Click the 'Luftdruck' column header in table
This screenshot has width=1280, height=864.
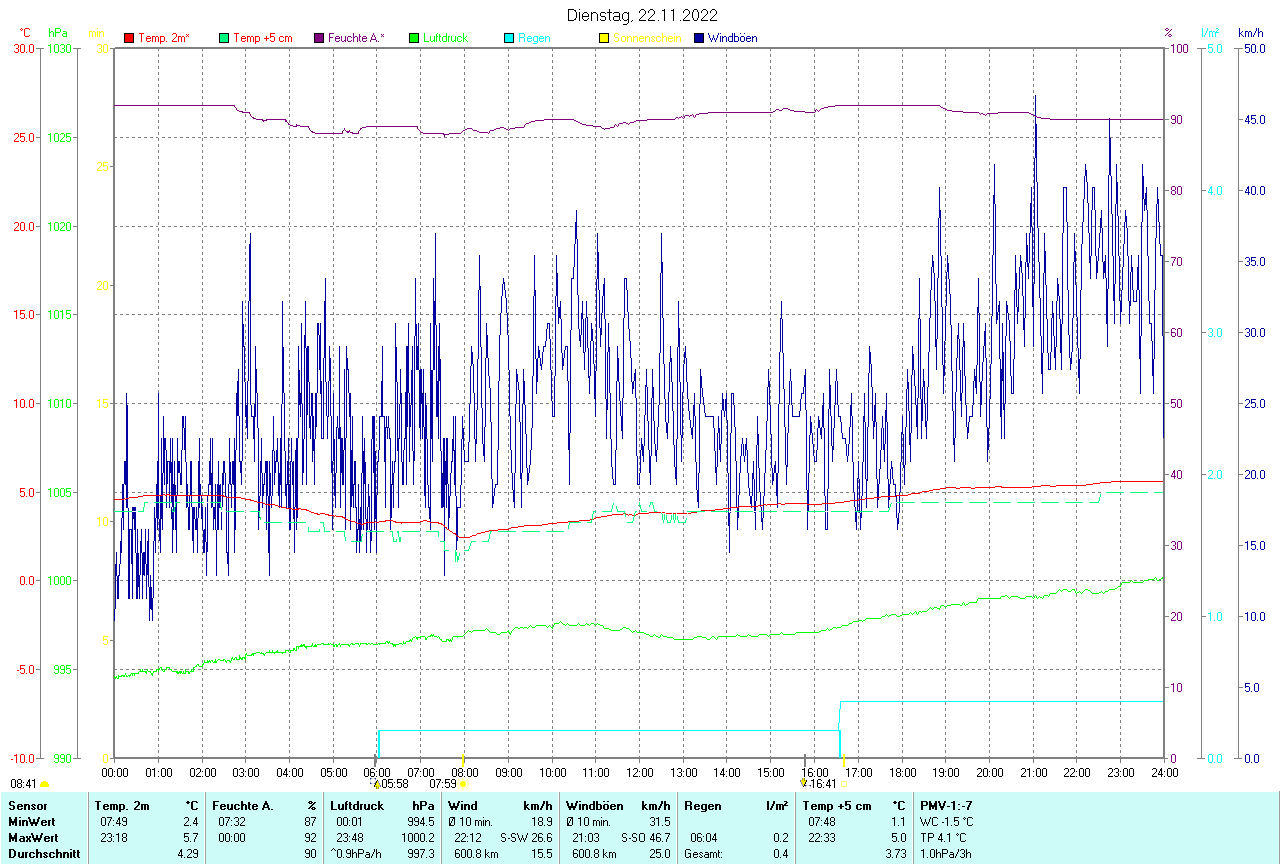(357, 806)
